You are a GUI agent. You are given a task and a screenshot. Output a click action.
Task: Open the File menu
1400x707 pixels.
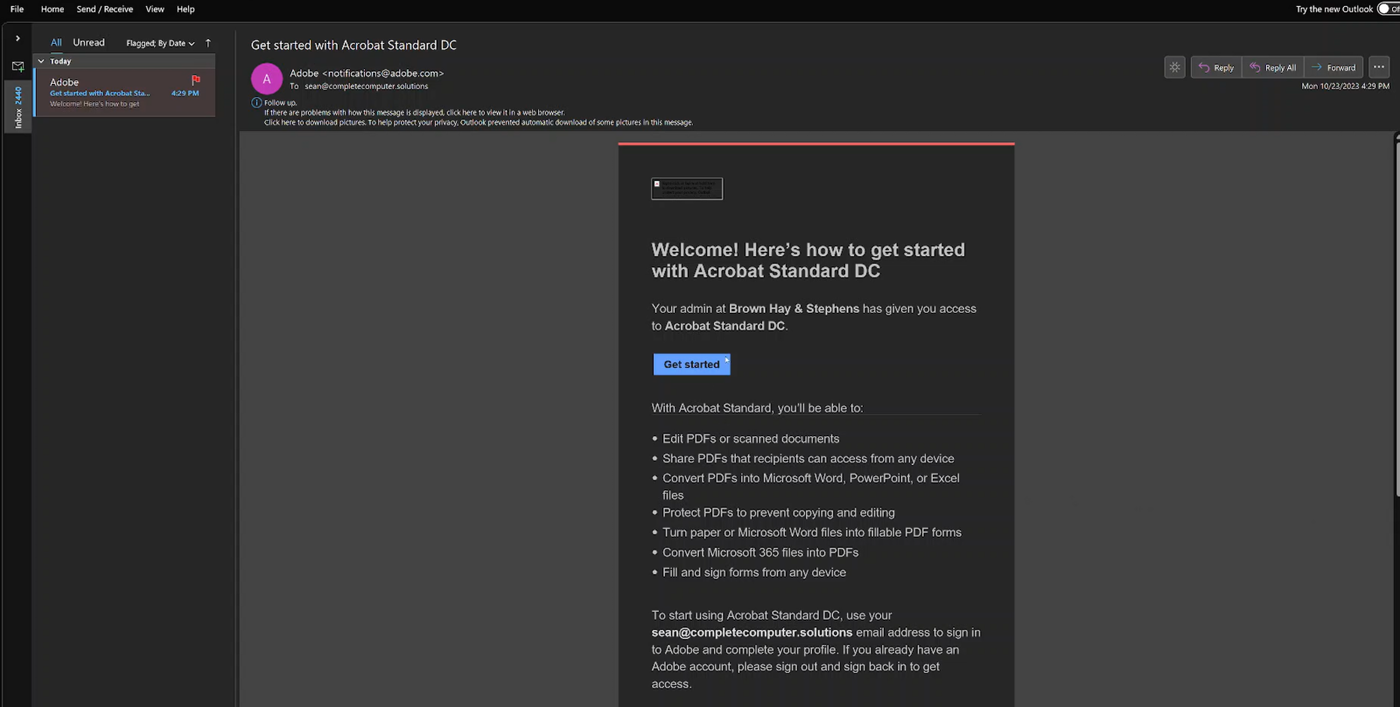coord(17,9)
